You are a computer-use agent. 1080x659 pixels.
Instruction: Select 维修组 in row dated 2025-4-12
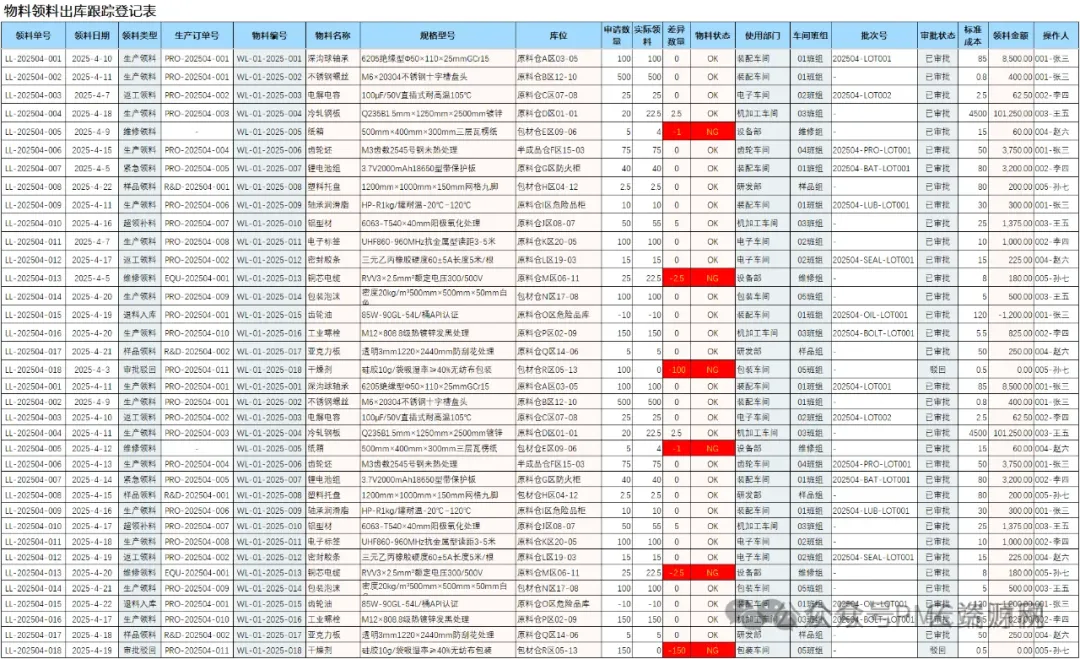click(810, 448)
